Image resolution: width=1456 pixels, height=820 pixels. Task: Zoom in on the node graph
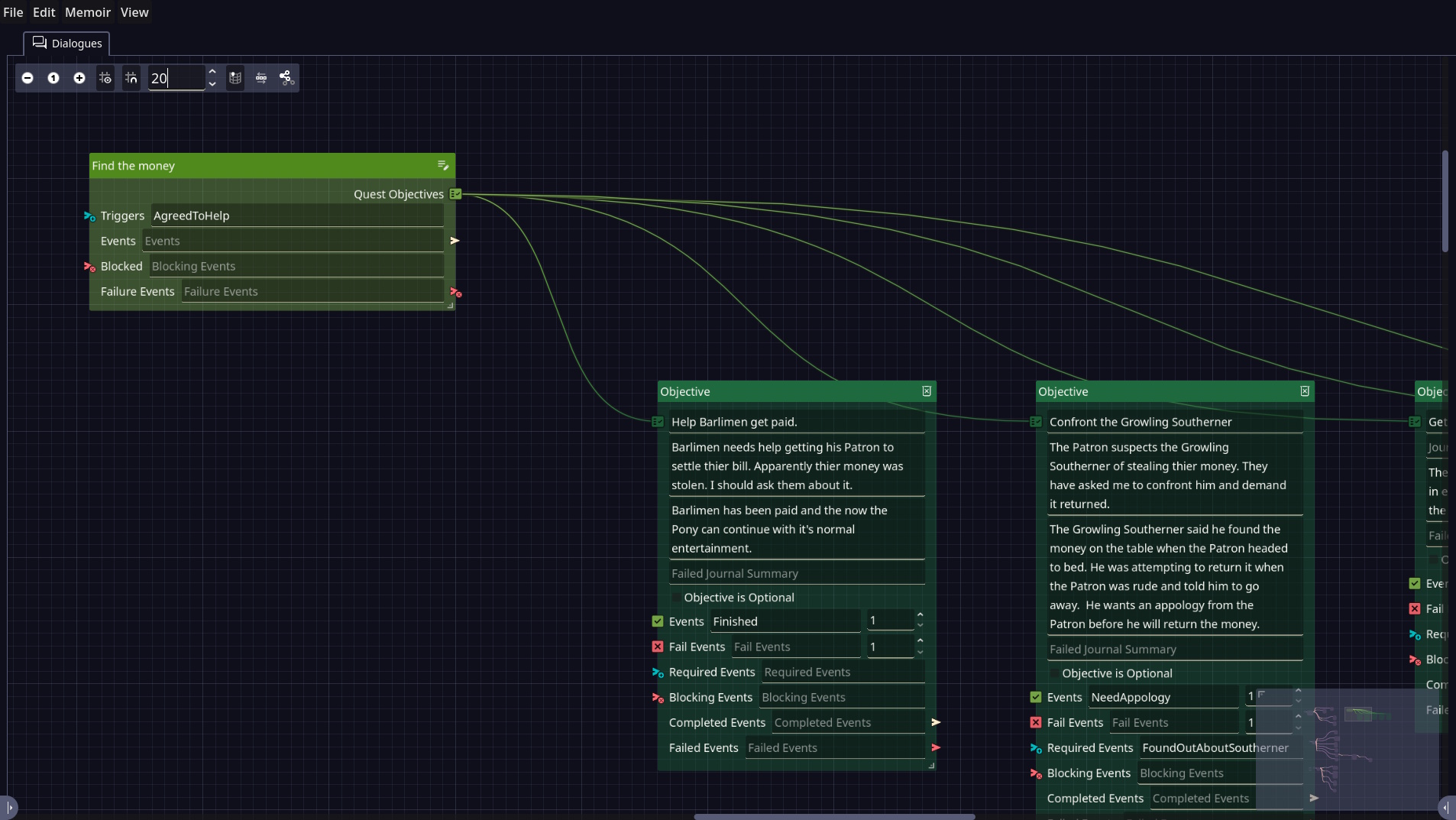[x=79, y=78]
